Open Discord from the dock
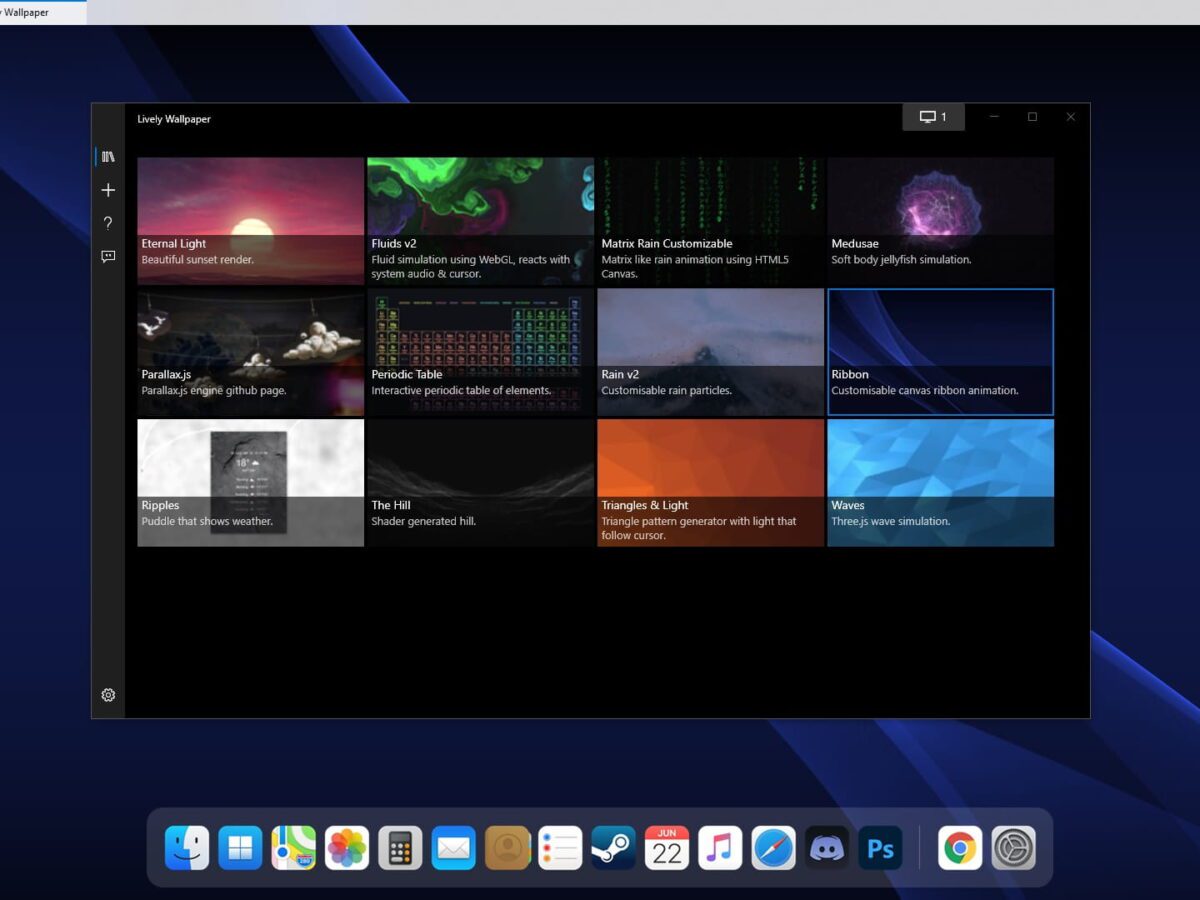 827,848
